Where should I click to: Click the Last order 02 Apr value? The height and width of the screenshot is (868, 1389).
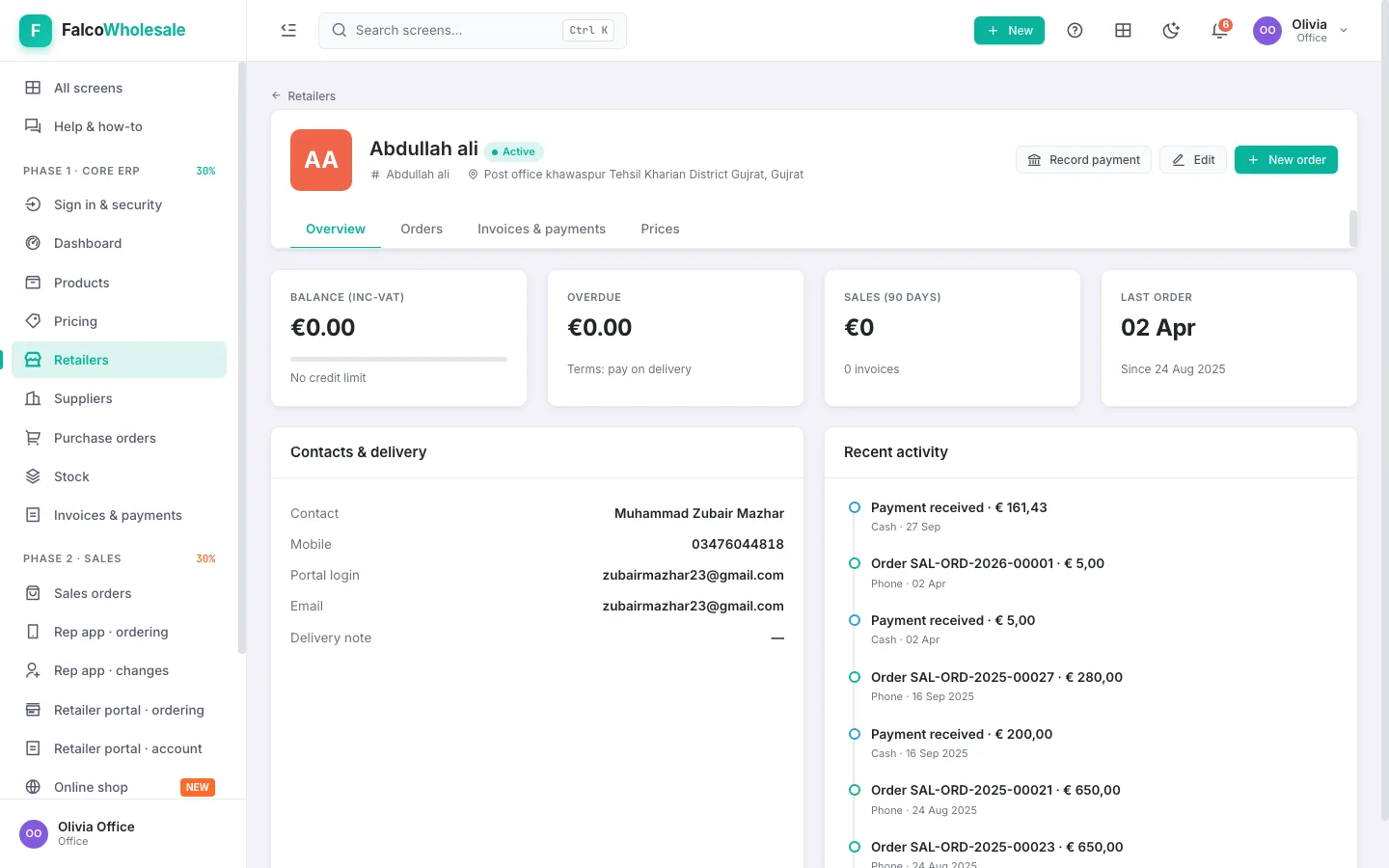click(x=1157, y=328)
